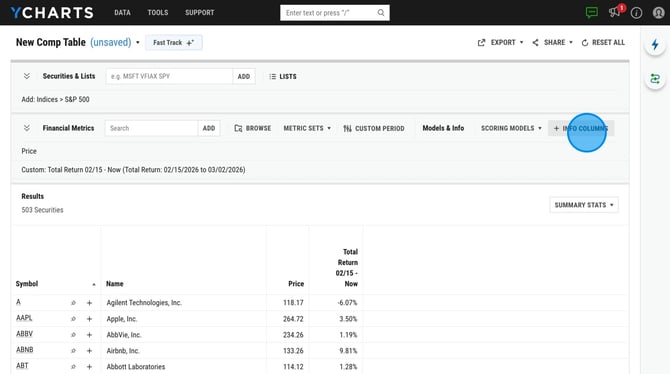Image resolution: width=670 pixels, height=374 pixels.
Task: Click the 9.81% return cell
Action: pos(348,350)
